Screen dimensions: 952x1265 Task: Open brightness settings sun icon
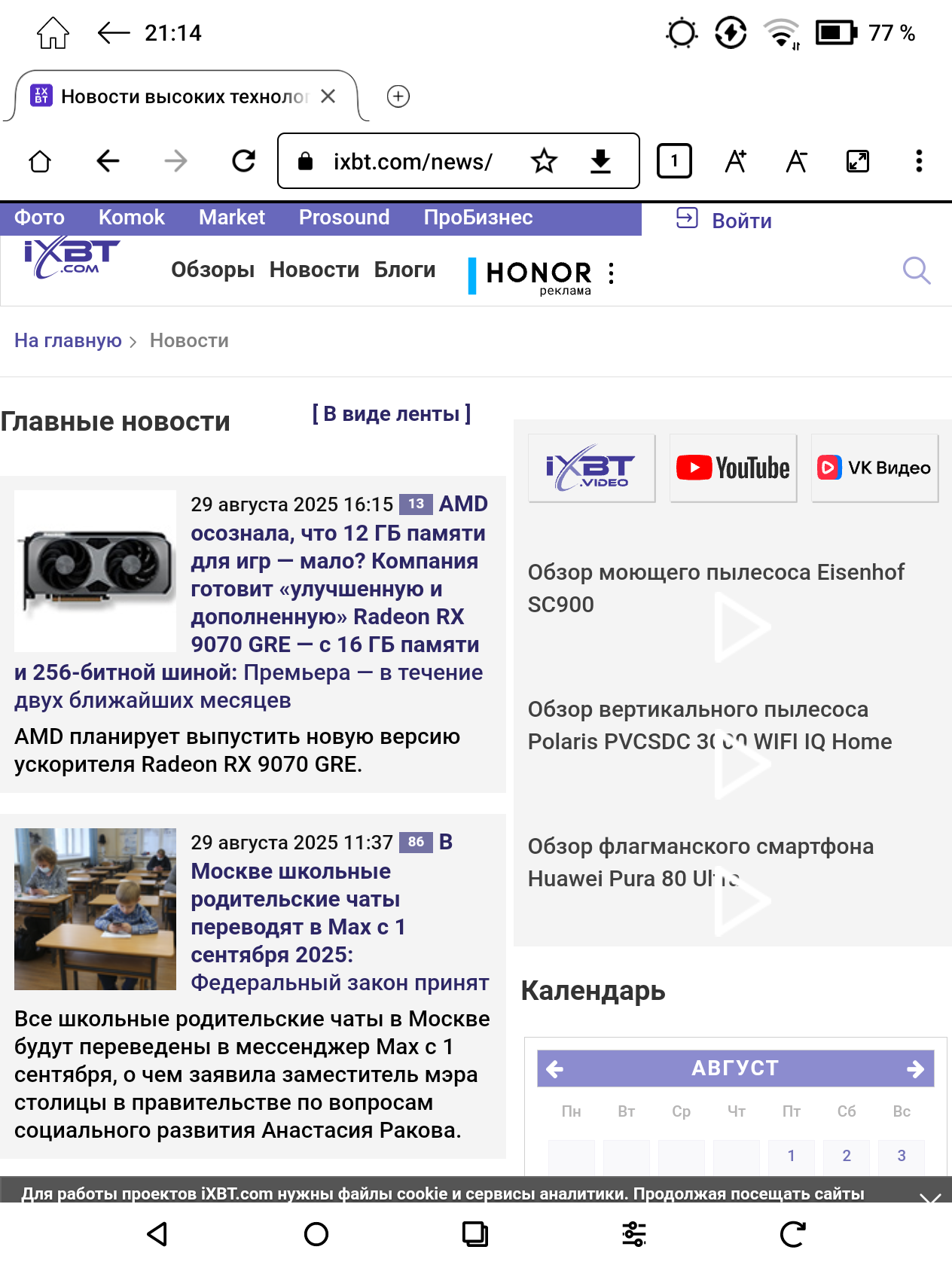pyautogui.click(x=682, y=33)
